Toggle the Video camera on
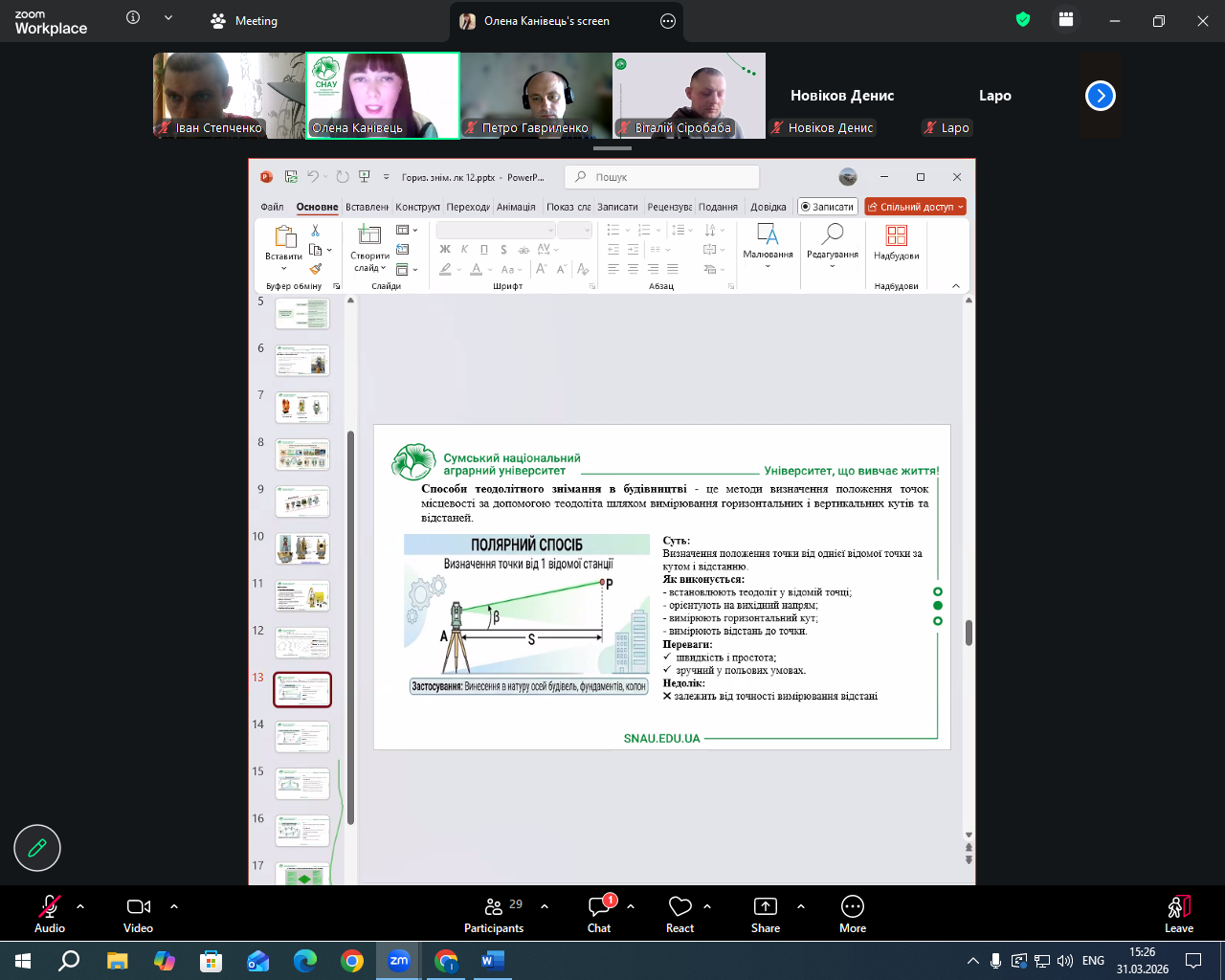This screenshot has width=1225, height=980. (139, 914)
